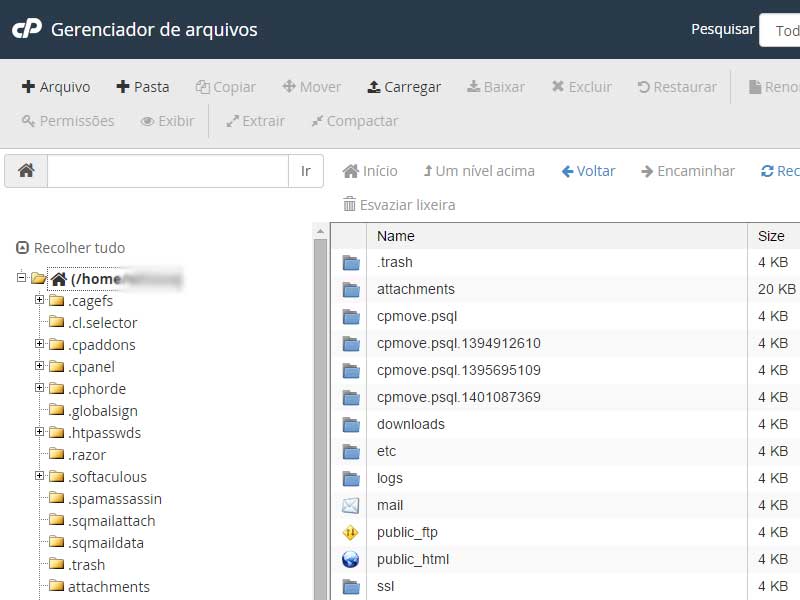Expand the .softaculous tree folder
The height and width of the screenshot is (600, 800).
(39, 476)
